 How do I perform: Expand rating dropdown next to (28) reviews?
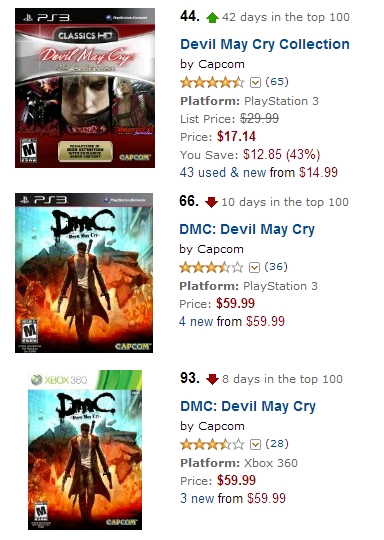[255, 445]
